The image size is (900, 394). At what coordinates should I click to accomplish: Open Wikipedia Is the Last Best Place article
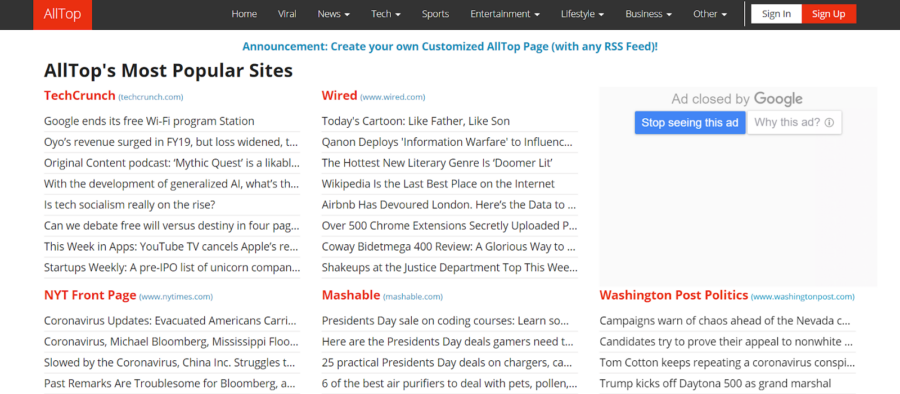click(439, 184)
